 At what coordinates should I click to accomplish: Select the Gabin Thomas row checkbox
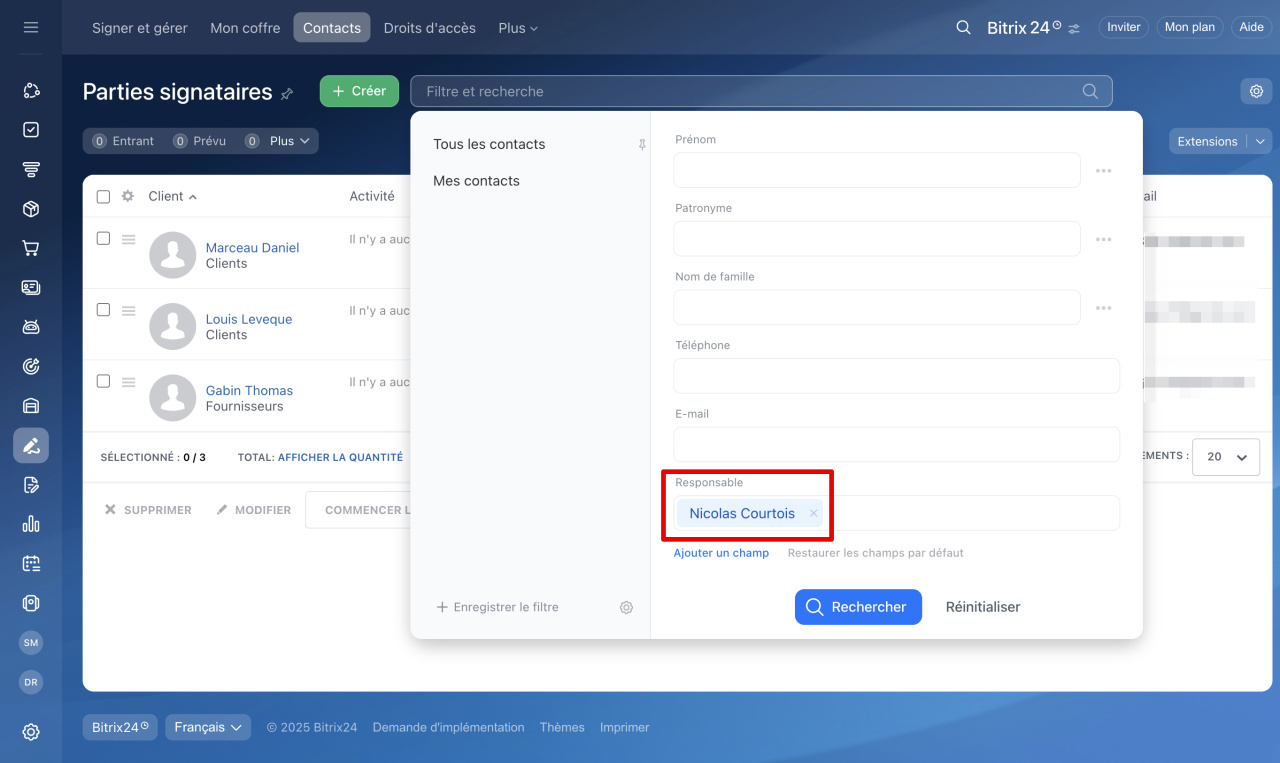click(103, 381)
